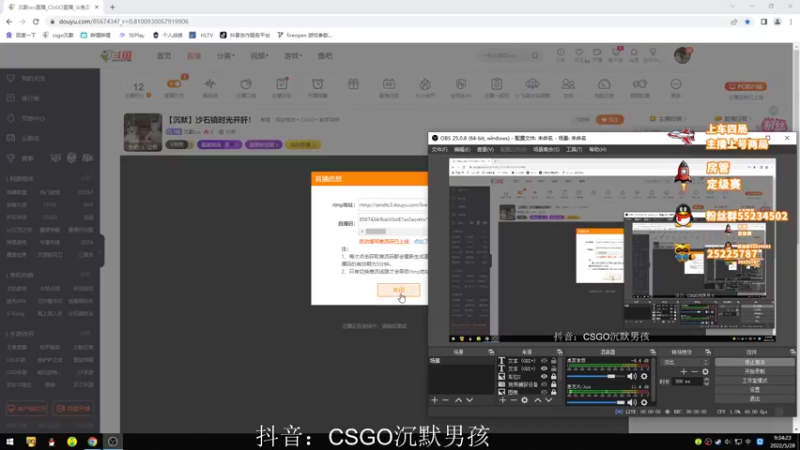This screenshot has height=450, width=800.
Task: Open OBS 帮助(H) menu
Action: [597, 149]
